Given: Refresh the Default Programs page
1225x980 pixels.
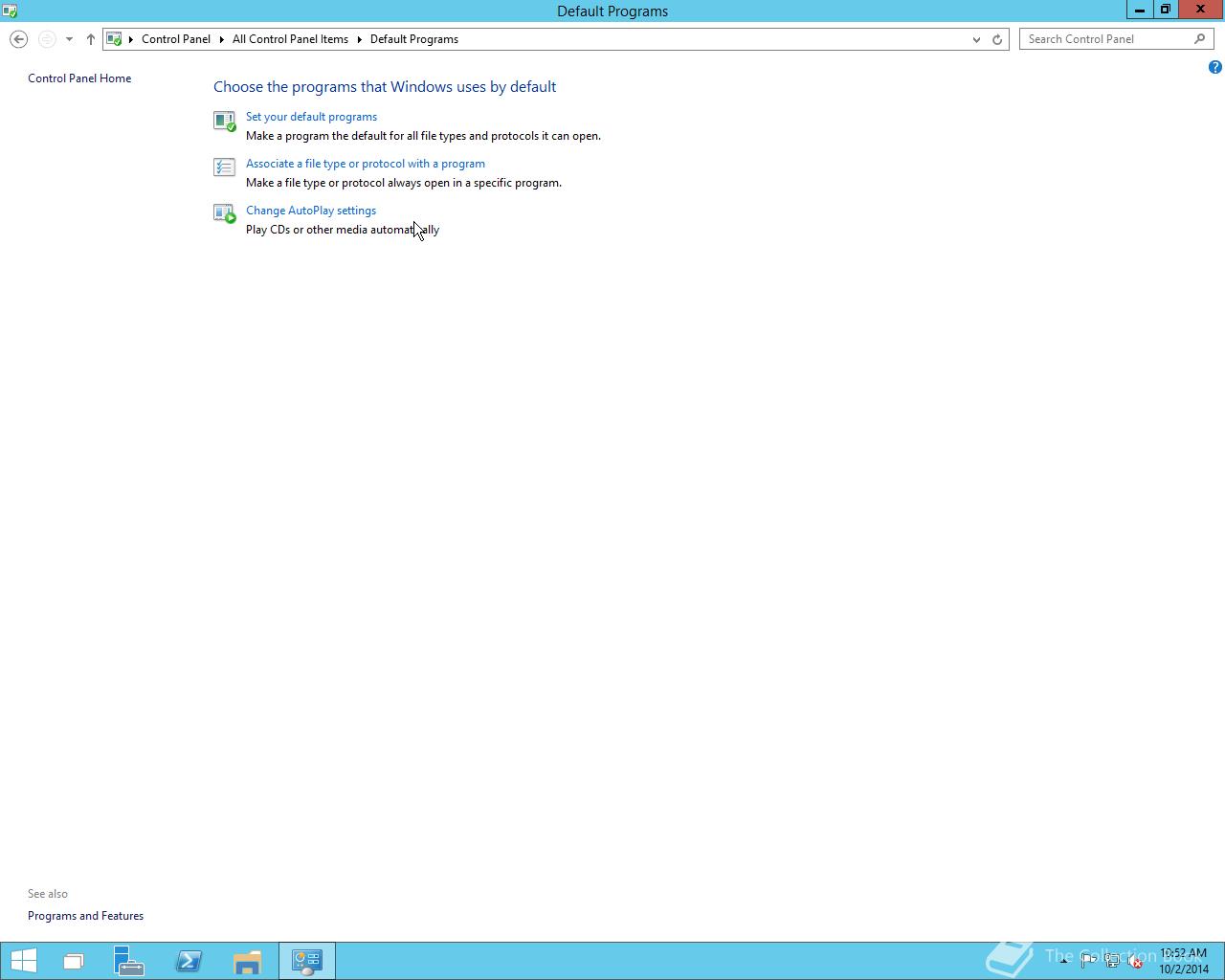Looking at the screenshot, I should [x=997, y=39].
